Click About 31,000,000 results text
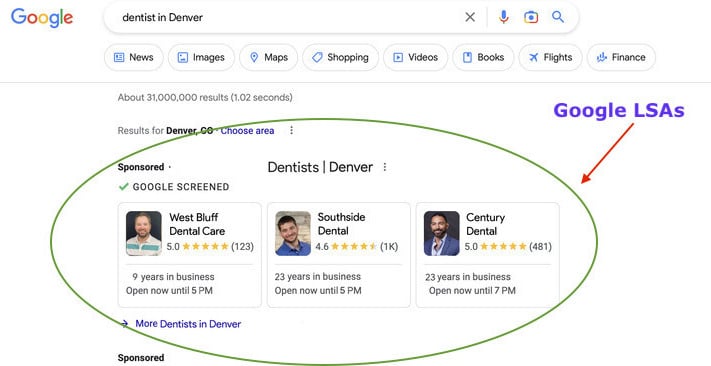Image resolution: width=711 pixels, height=366 pixels. pyautogui.click(x=205, y=97)
